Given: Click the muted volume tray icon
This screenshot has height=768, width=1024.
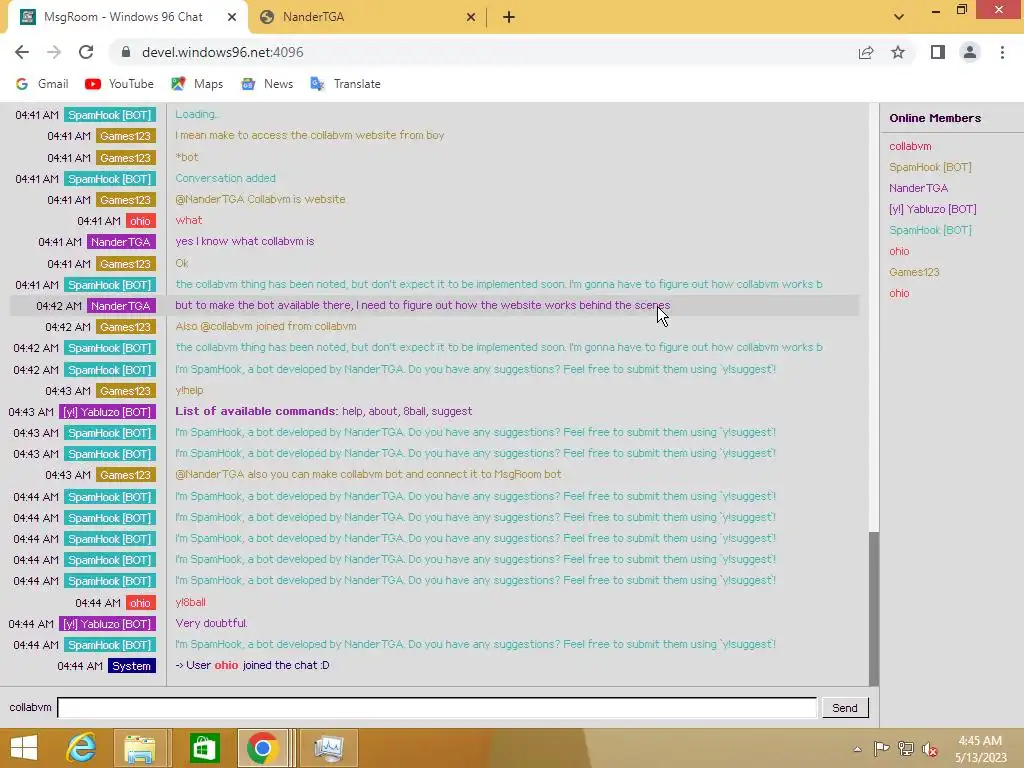Looking at the screenshot, I should pyautogui.click(x=930, y=749).
